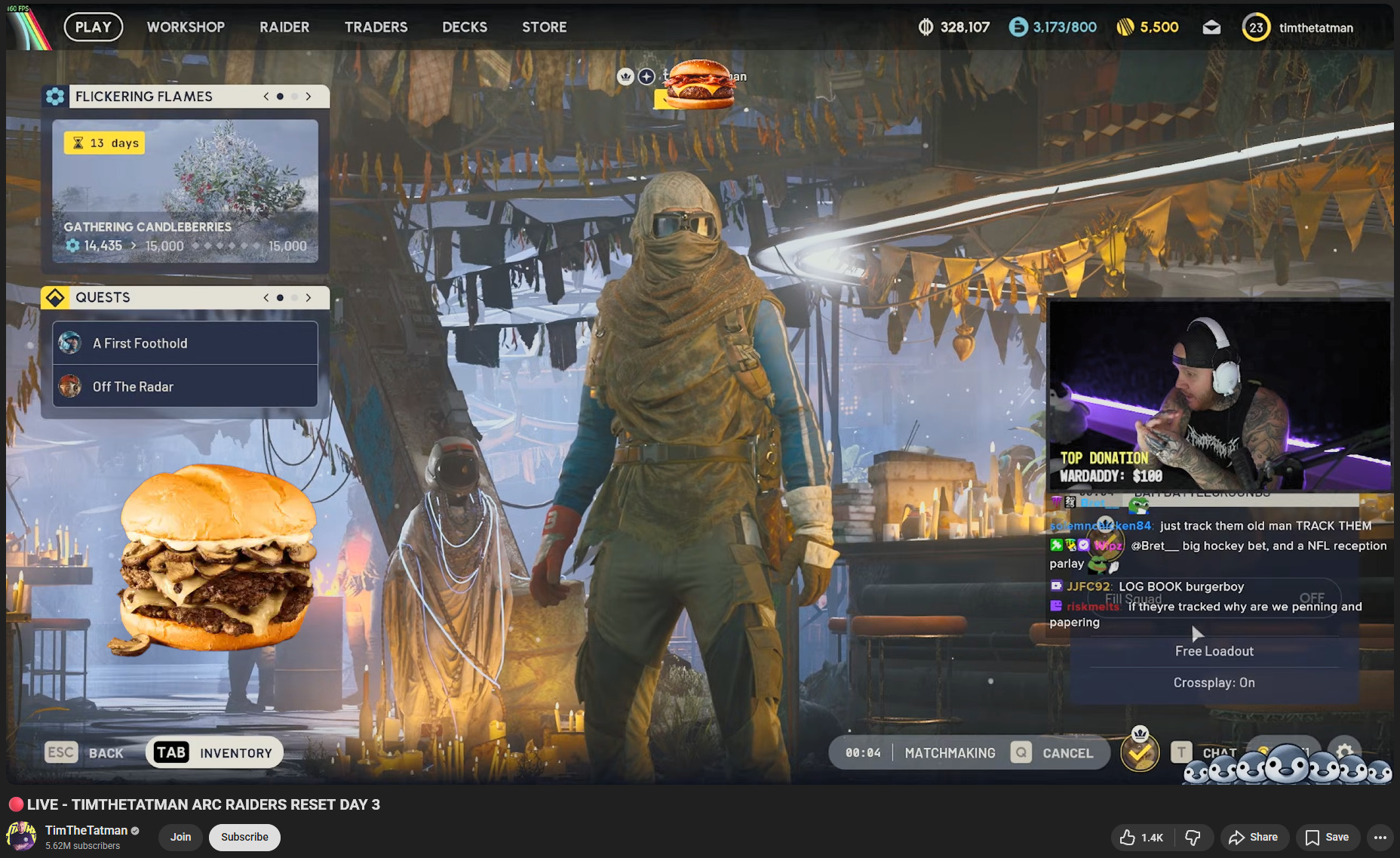Open the in-game chat with T

(x=1204, y=752)
